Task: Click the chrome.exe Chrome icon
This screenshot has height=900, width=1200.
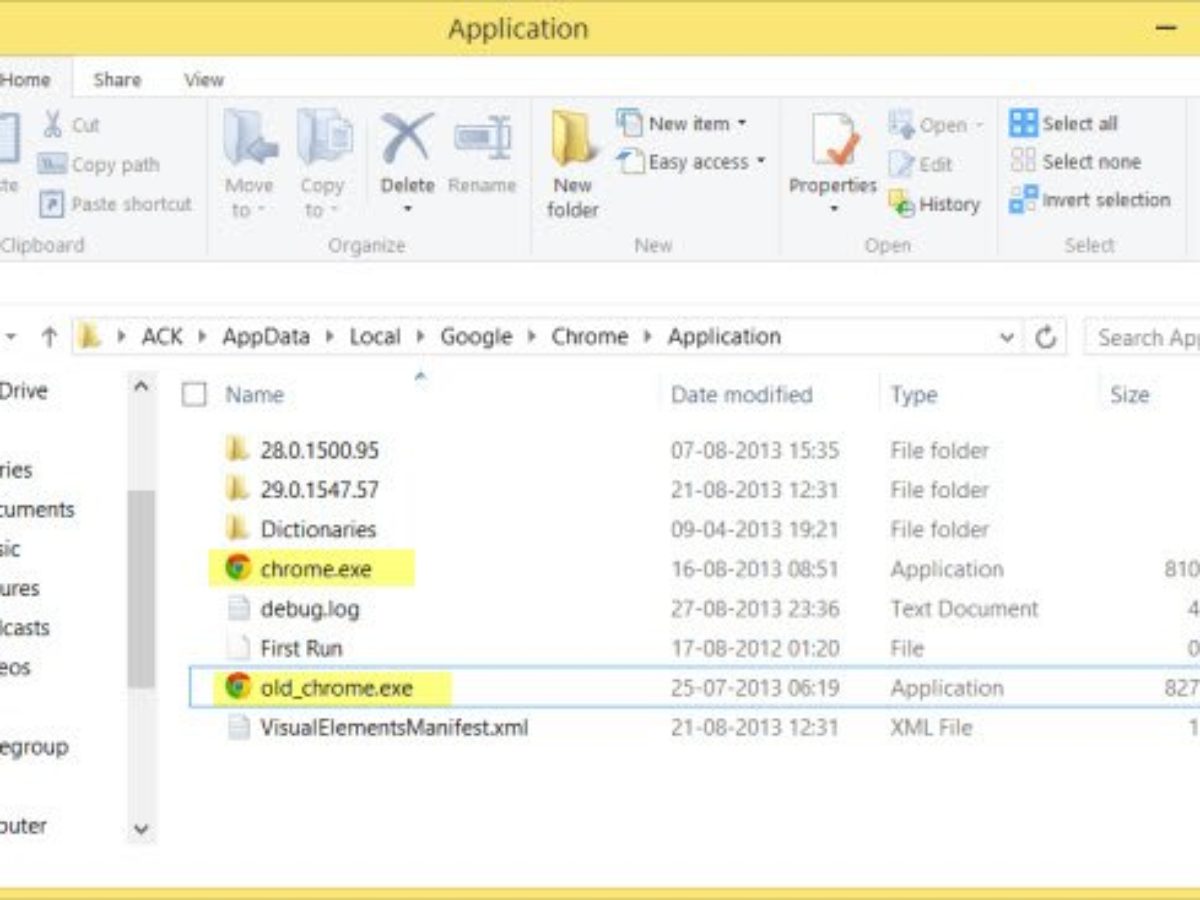Action: pos(237,568)
